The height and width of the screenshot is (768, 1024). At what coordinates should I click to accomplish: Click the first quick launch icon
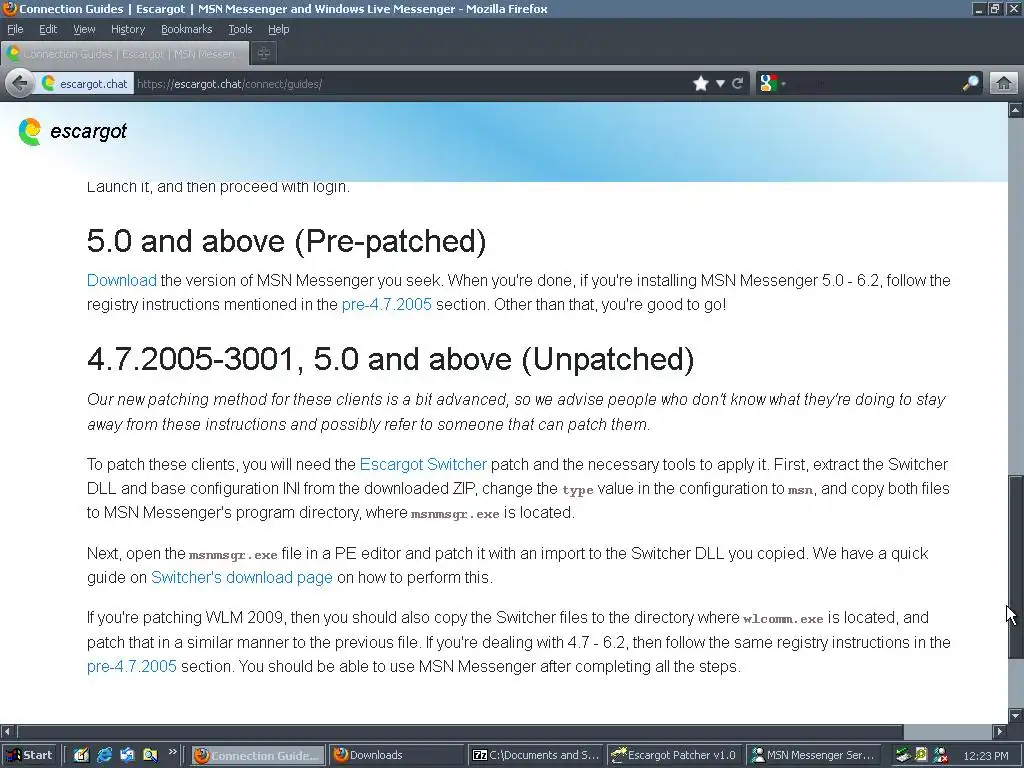pos(81,755)
